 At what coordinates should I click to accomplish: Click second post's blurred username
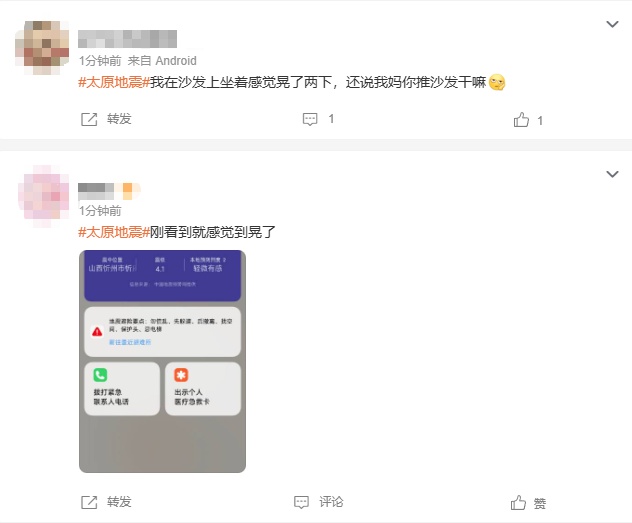coord(109,191)
